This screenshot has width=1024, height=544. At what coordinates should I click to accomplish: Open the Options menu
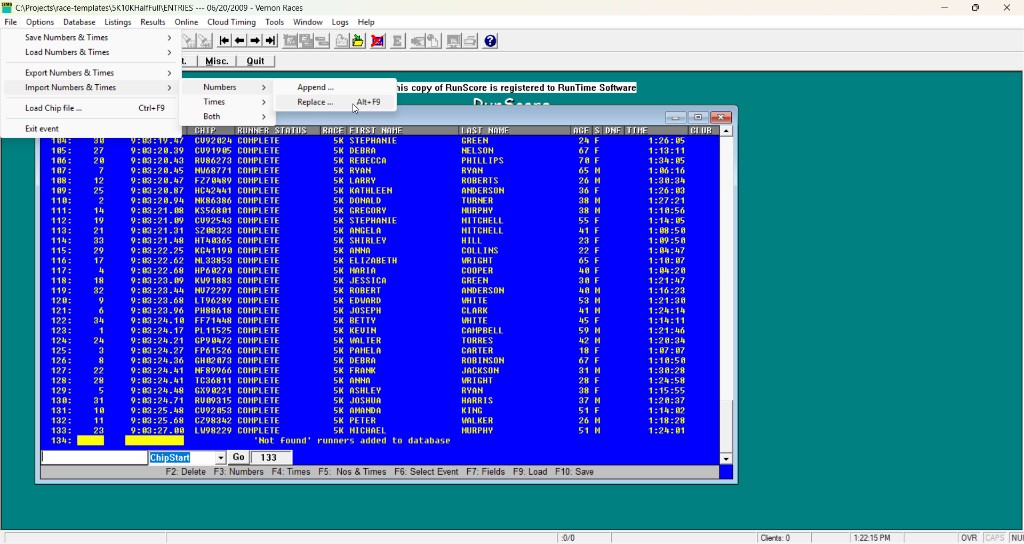40,22
